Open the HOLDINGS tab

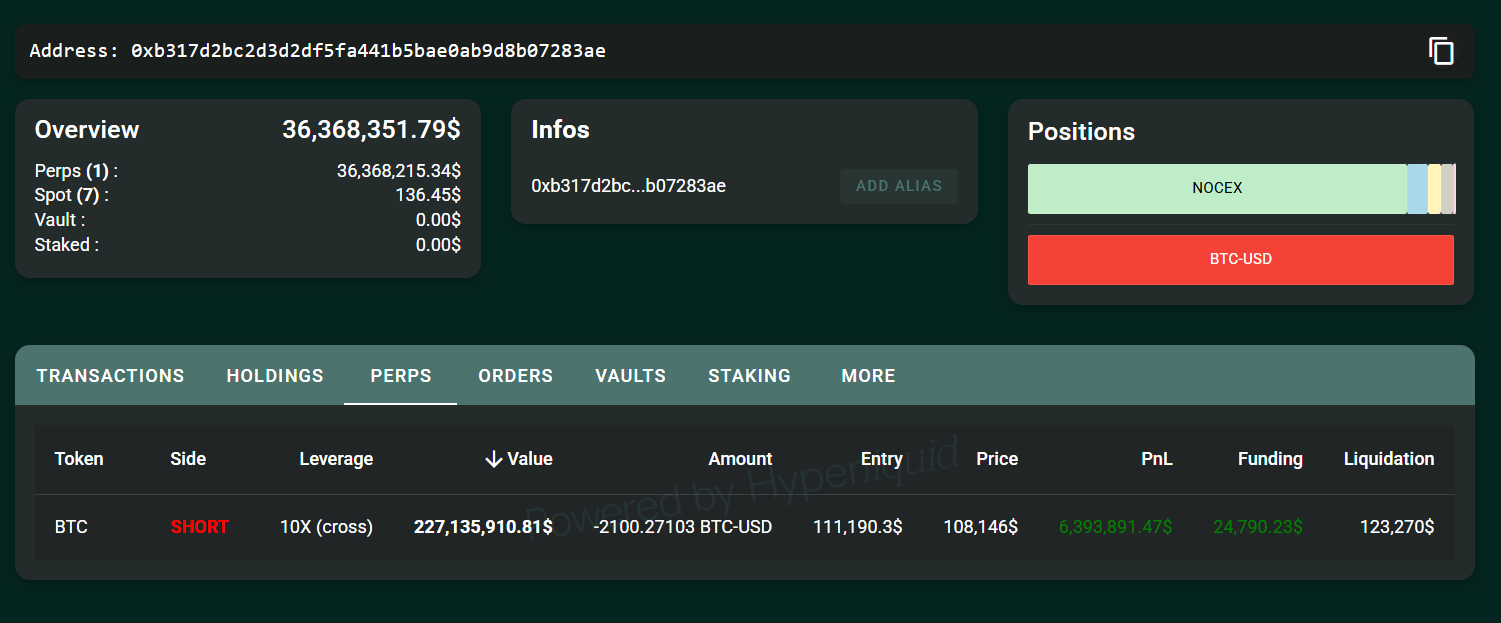tap(275, 376)
